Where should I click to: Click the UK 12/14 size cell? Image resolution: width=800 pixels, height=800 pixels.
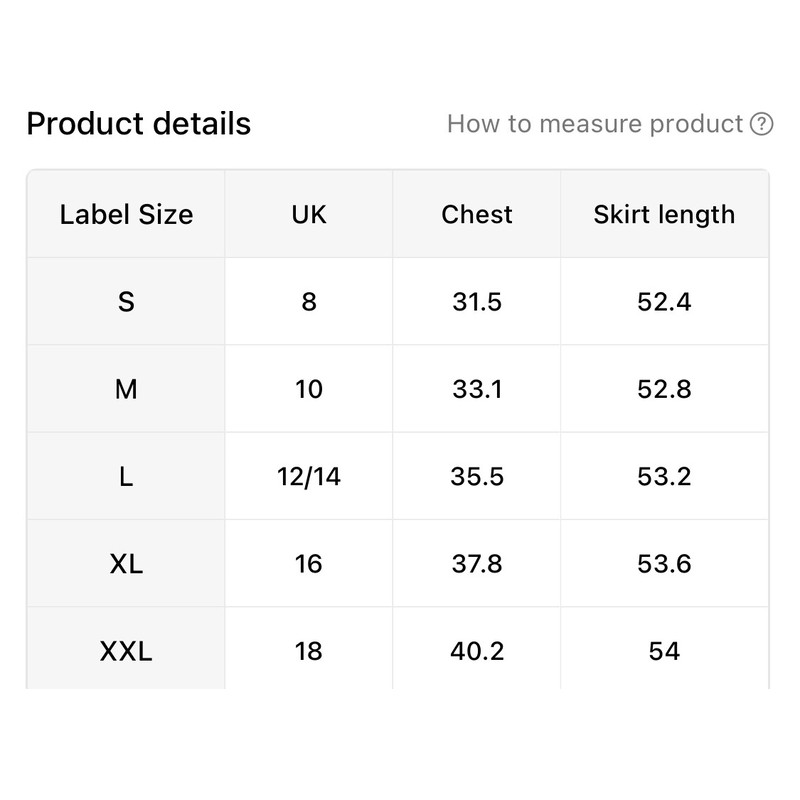click(x=309, y=476)
